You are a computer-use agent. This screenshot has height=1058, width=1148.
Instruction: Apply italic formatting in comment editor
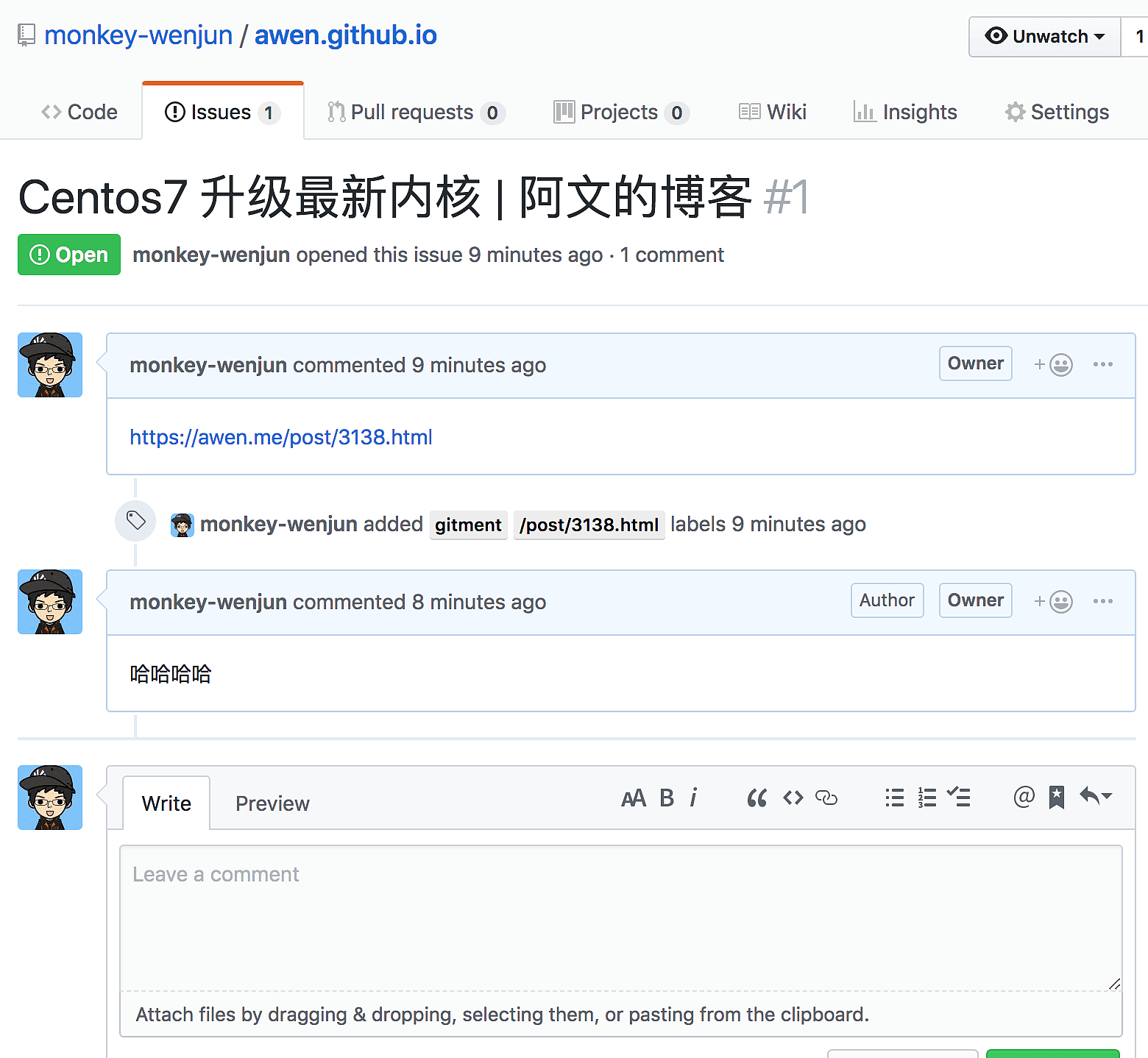pyautogui.click(x=693, y=798)
